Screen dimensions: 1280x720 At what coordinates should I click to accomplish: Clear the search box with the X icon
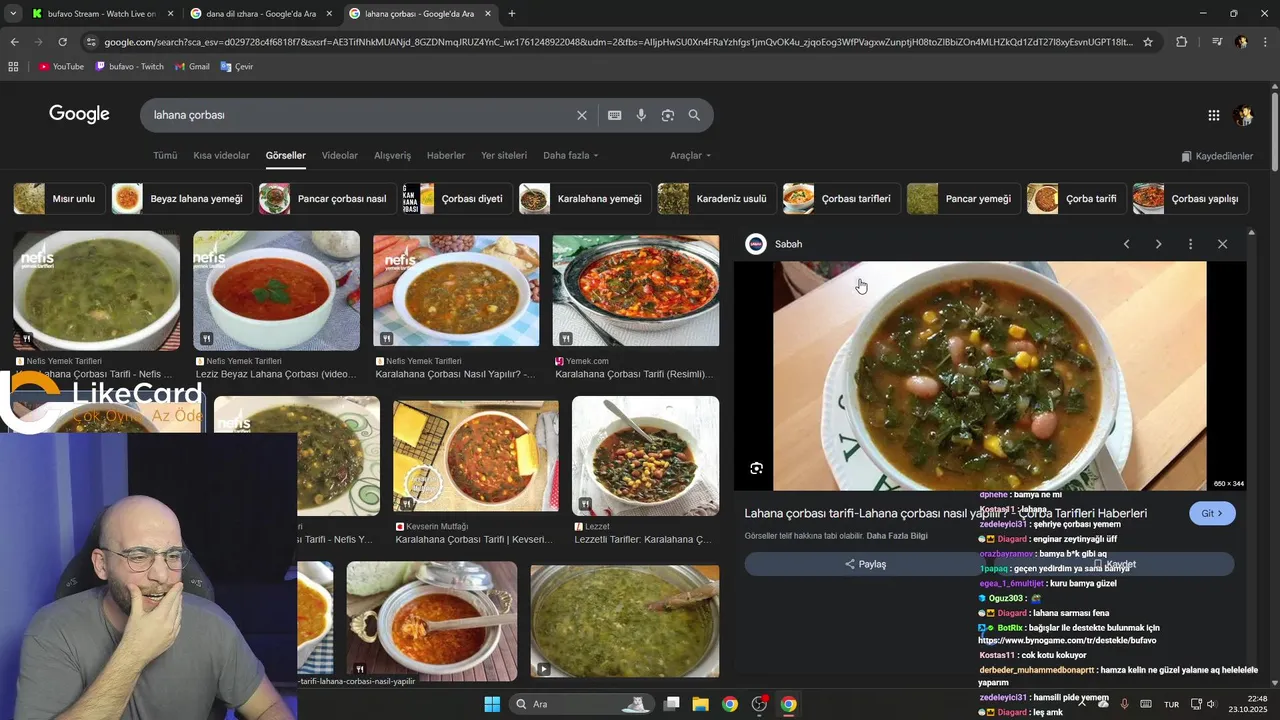pyautogui.click(x=582, y=115)
